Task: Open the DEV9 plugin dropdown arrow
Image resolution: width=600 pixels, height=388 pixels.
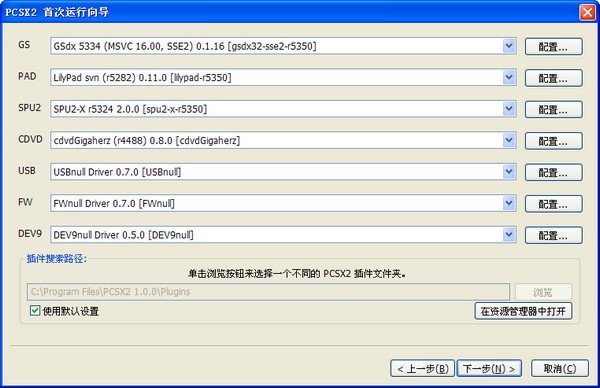Action: point(509,235)
